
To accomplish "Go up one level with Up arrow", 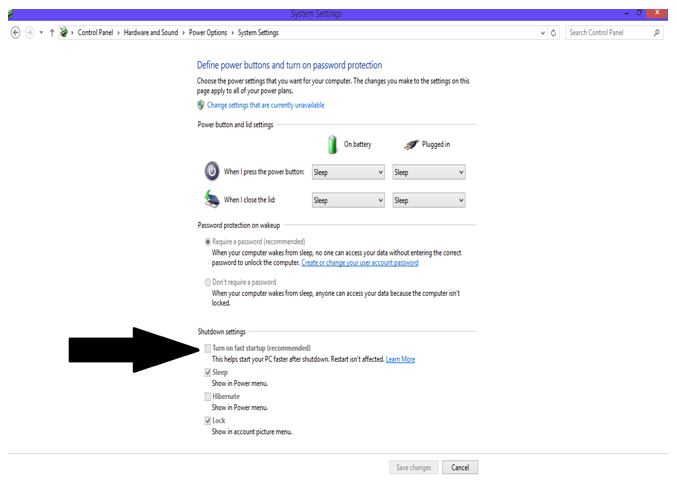I will click(52, 32).
